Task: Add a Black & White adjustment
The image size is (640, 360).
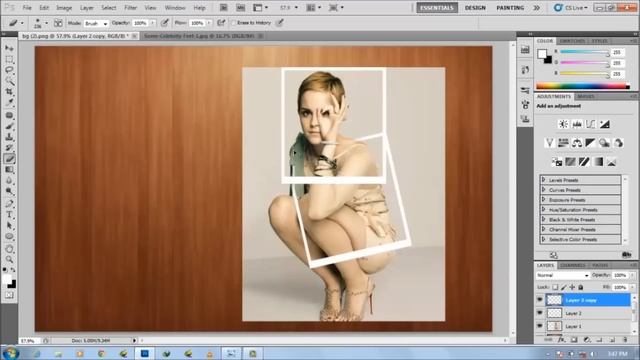Action: [x=591, y=143]
